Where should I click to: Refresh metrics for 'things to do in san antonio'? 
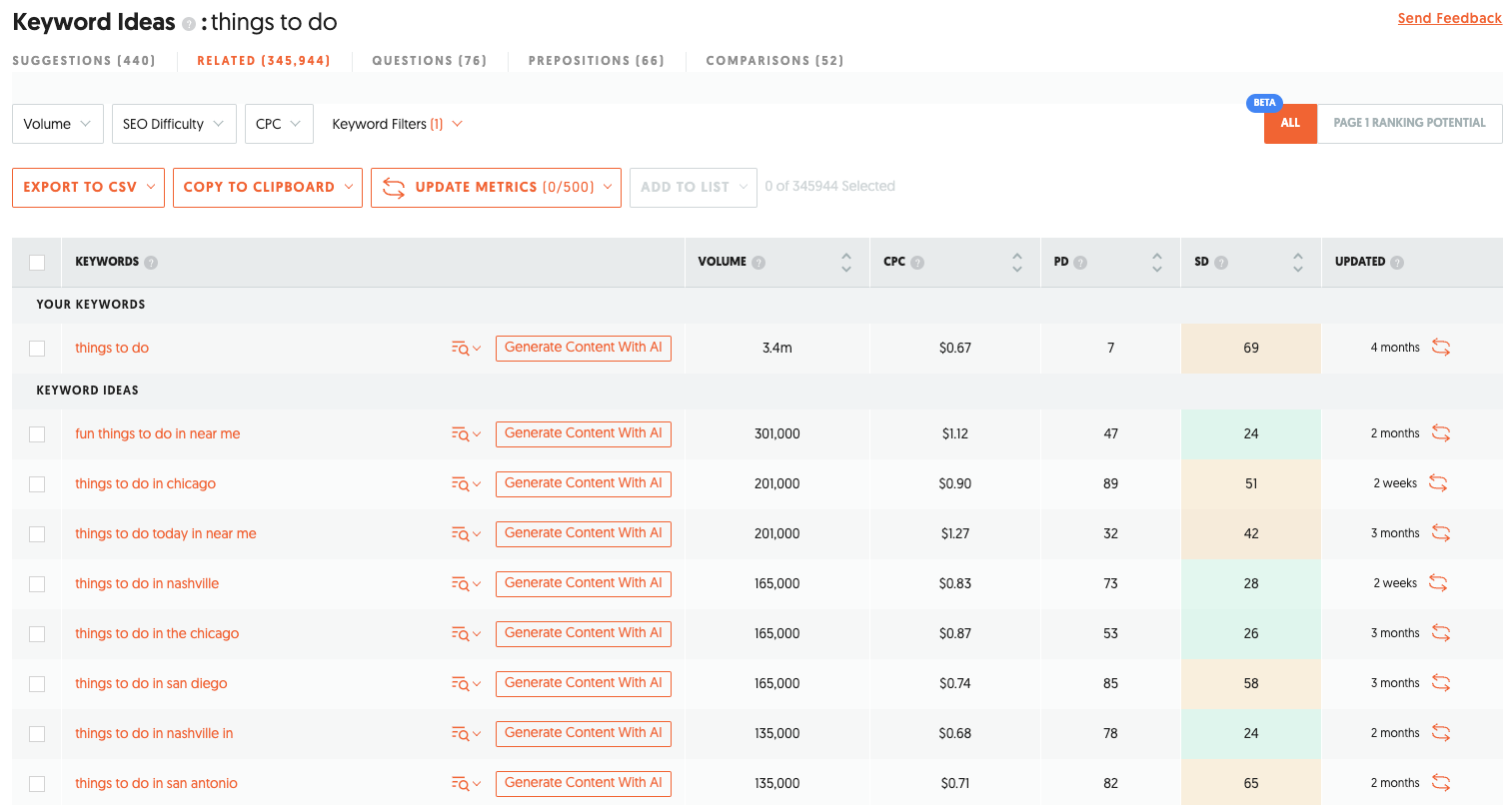tap(1440, 783)
